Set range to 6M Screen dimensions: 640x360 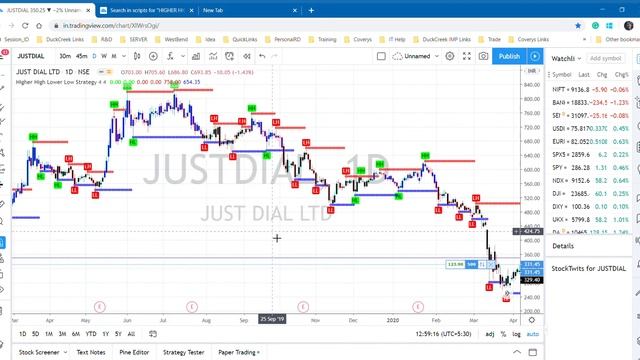pos(76,334)
